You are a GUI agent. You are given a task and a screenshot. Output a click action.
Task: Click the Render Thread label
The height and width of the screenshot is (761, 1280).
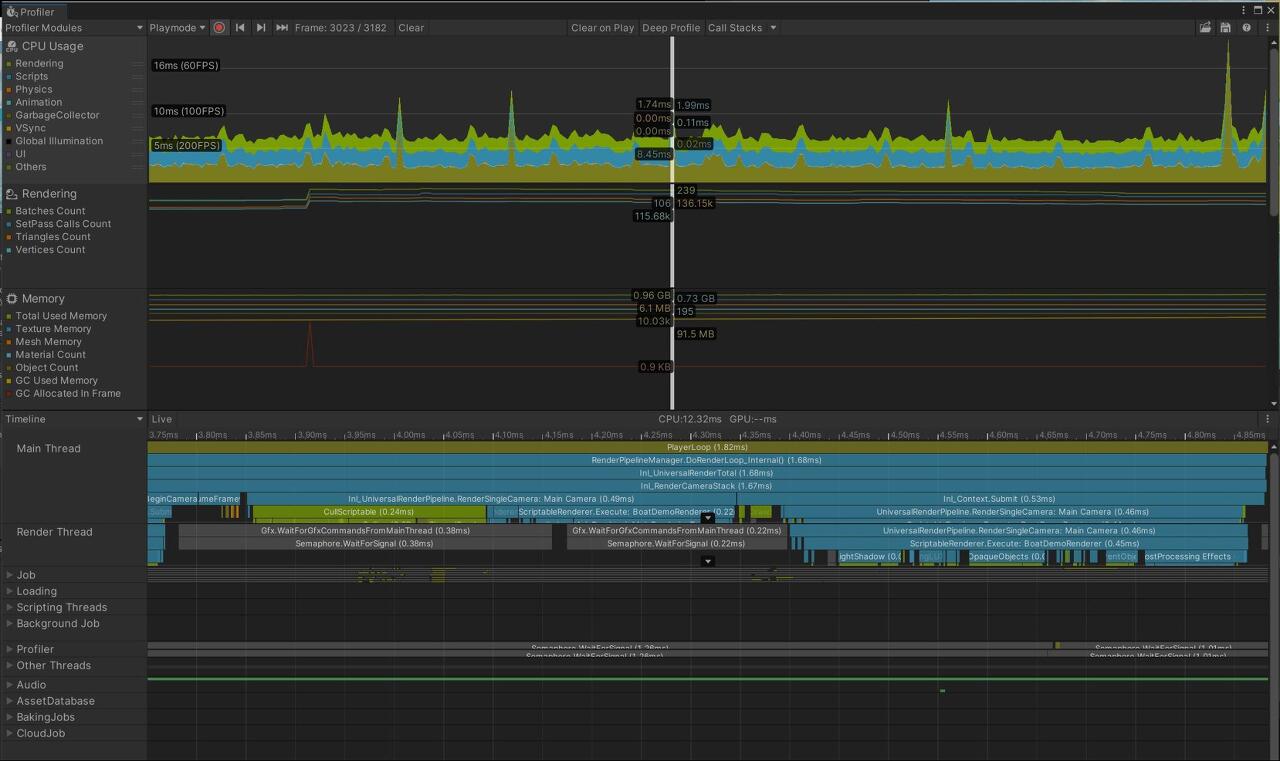point(54,533)
